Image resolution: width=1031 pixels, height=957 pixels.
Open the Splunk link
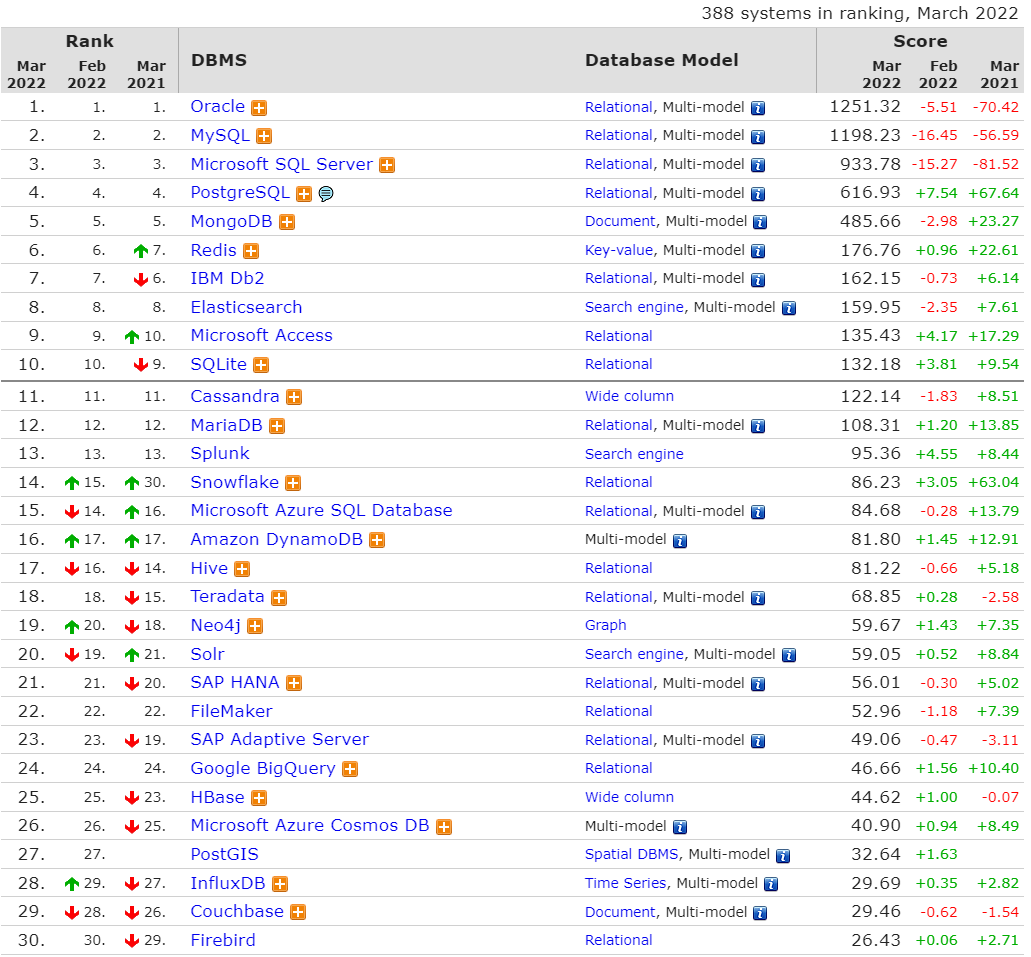click(220, 454)
